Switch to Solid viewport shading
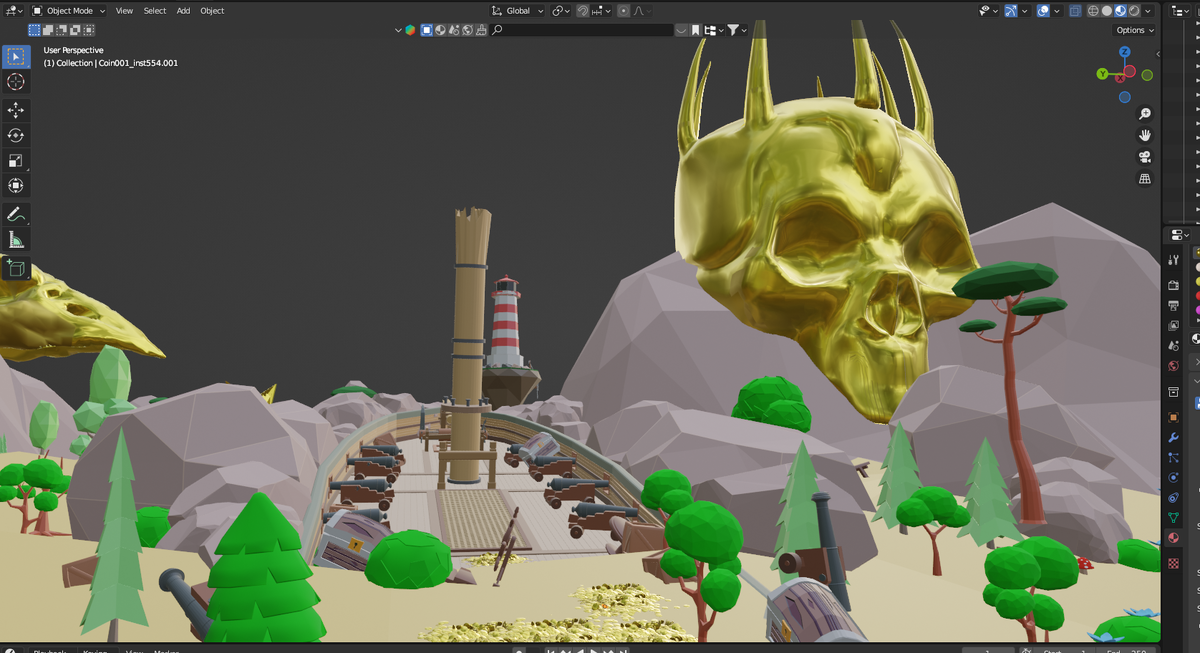This screenshot has width=1200, height=653. coord(1107,11)
